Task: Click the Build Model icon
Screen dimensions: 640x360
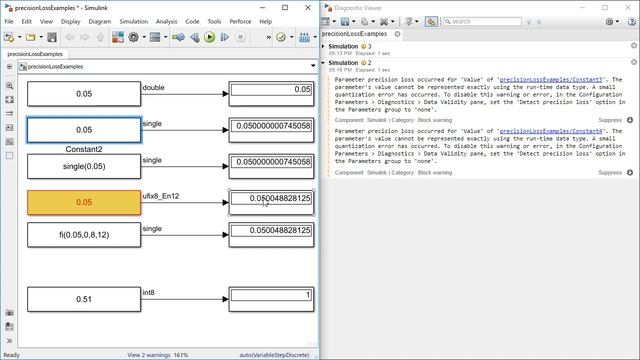Action: 304,37
